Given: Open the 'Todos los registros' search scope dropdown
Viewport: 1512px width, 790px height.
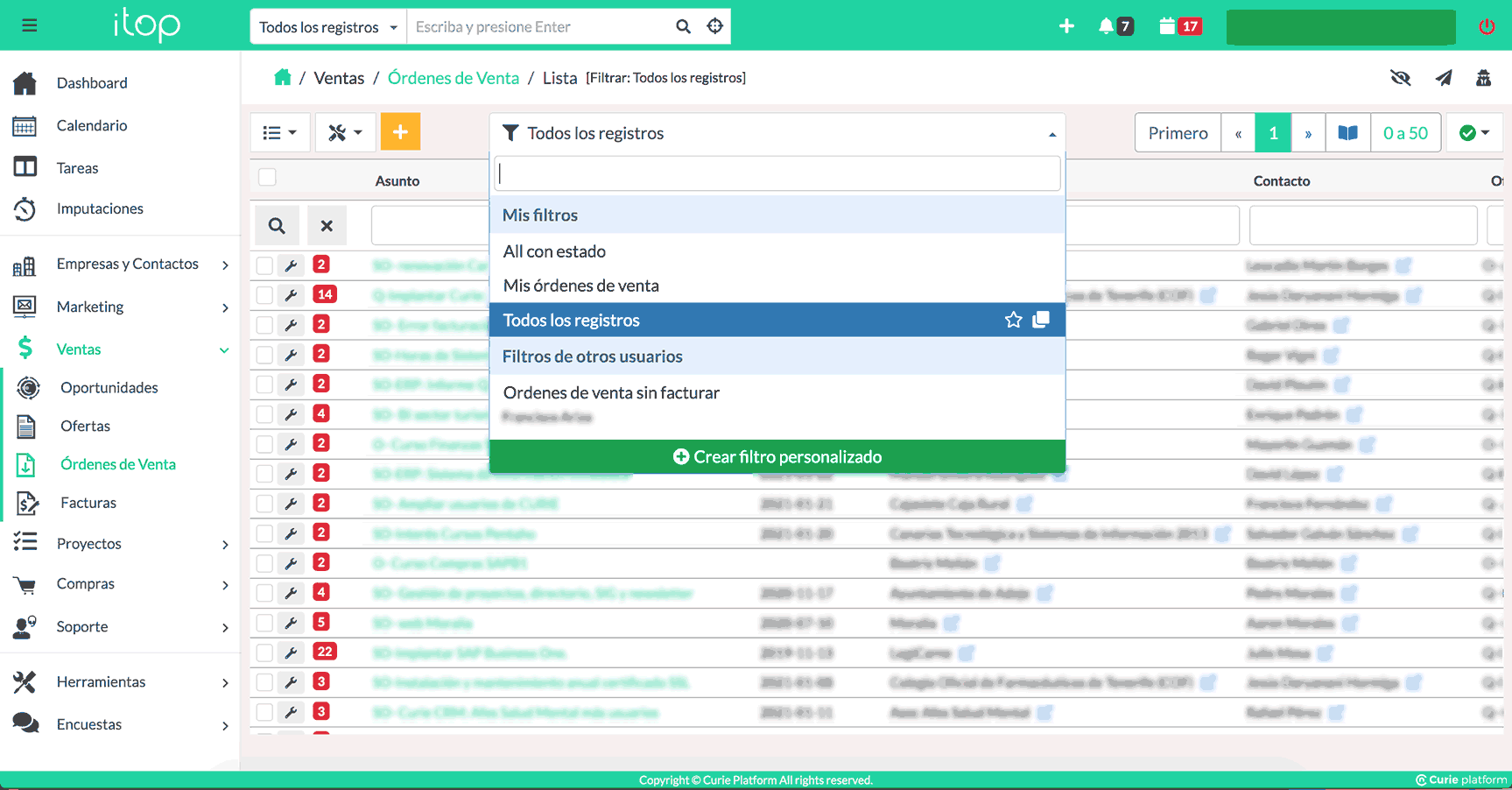Looking at the screenshot, I should click(x=328, y=27).
